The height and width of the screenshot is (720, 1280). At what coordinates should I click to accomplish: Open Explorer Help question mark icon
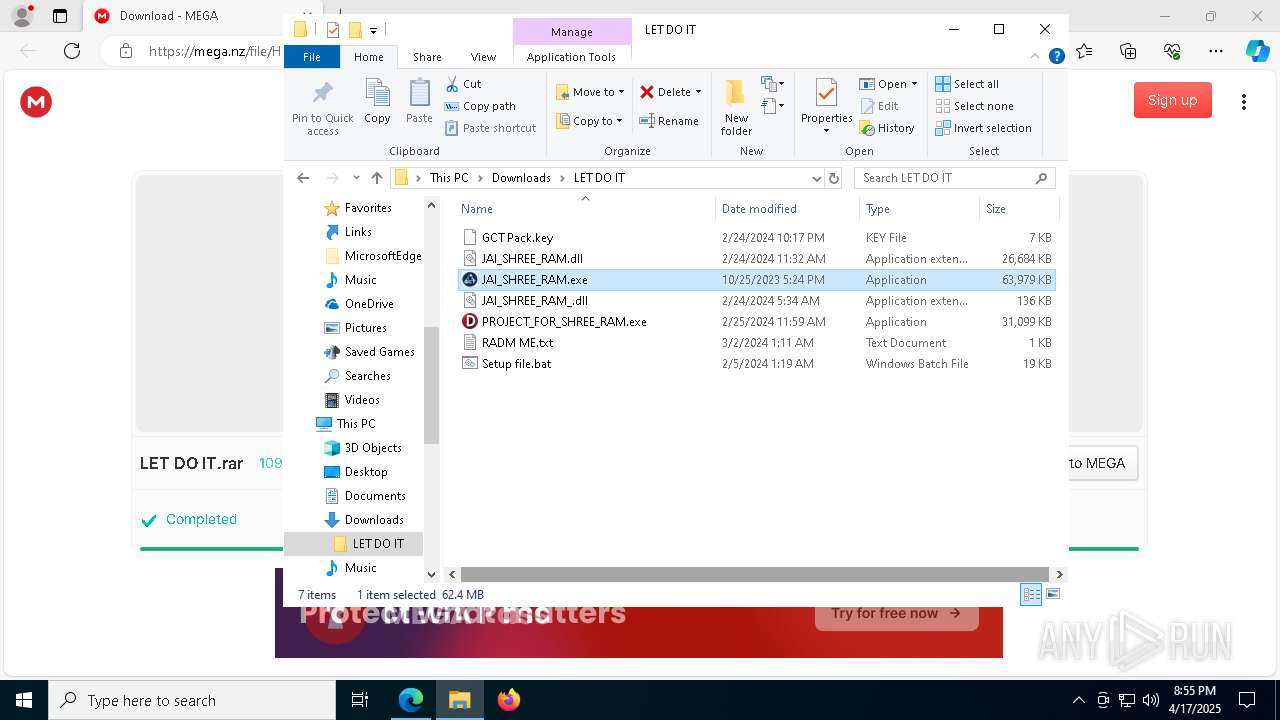1056,57
